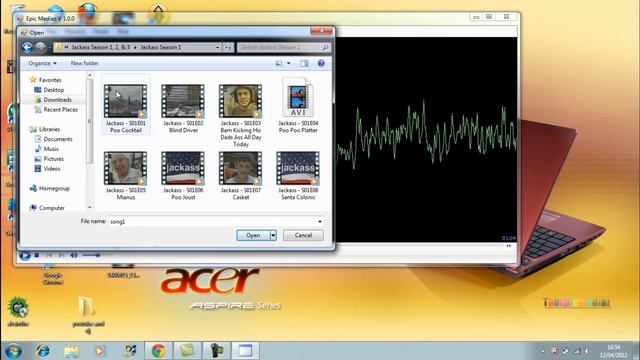640x360 pixels.
Task: Click the waveform visualization in Epic Mediaz
Action: 427,139
